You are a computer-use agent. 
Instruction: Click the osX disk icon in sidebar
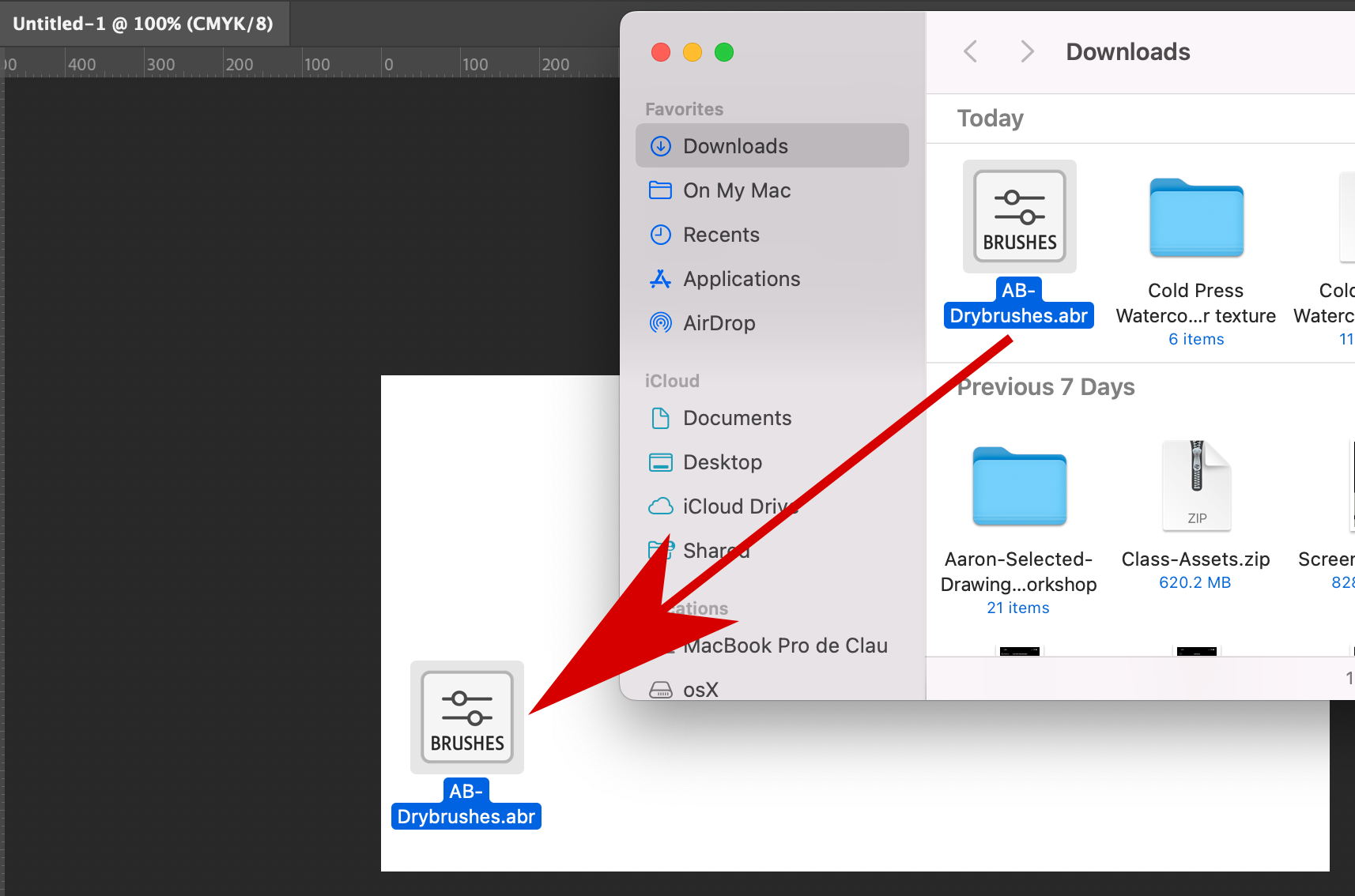(661, 690)
